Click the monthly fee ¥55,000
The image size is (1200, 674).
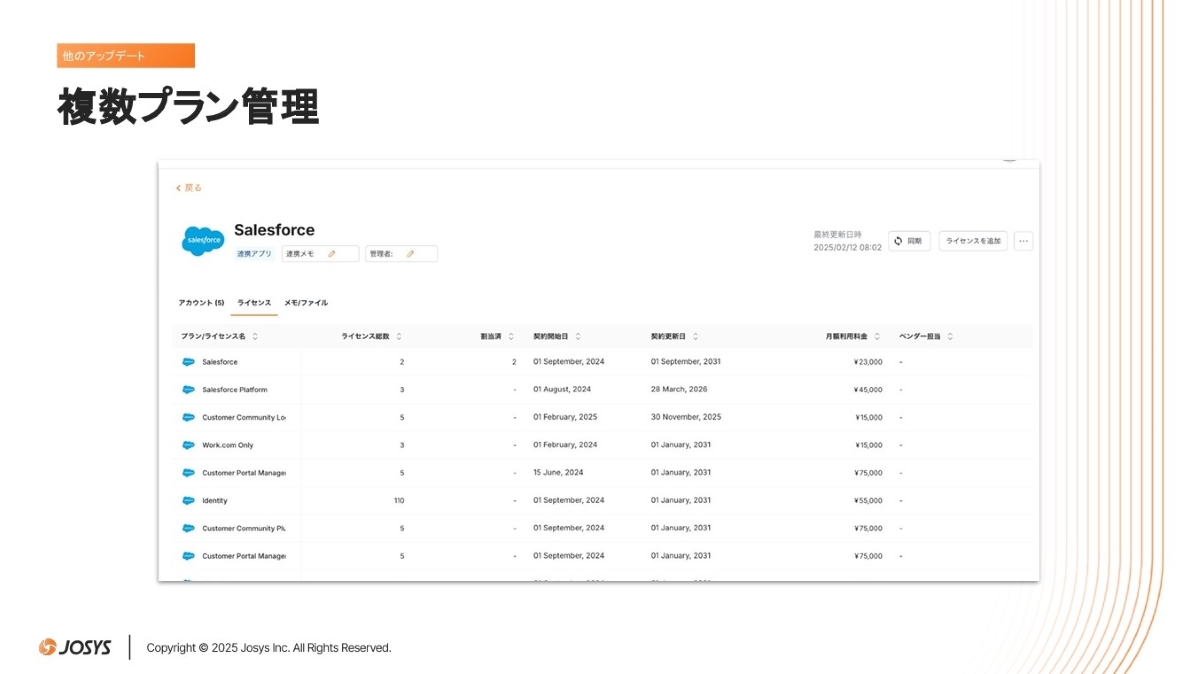coord(868,500)
